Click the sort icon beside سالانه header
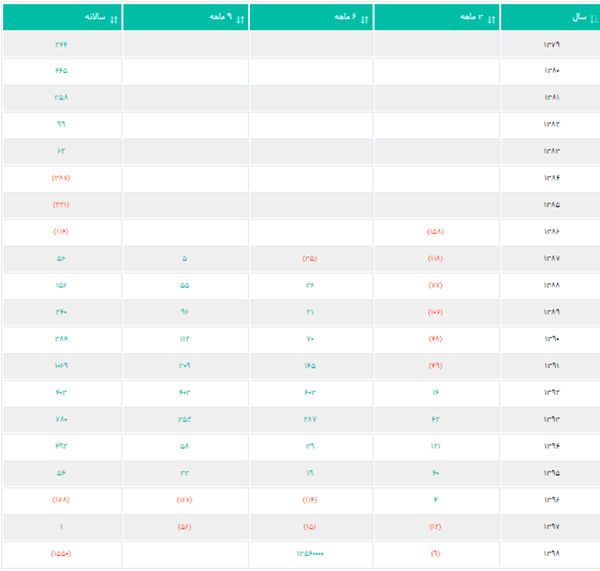This screenshot has height=571, width=600. pos(113,18)
